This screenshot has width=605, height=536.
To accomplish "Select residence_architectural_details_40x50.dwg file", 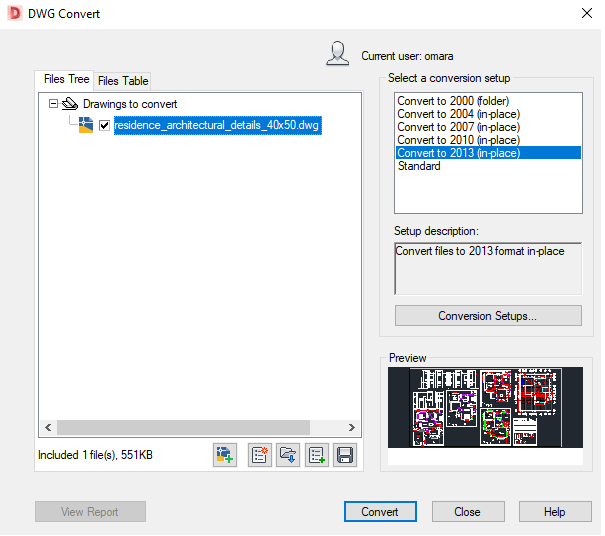I will click(x=218, y=125).
